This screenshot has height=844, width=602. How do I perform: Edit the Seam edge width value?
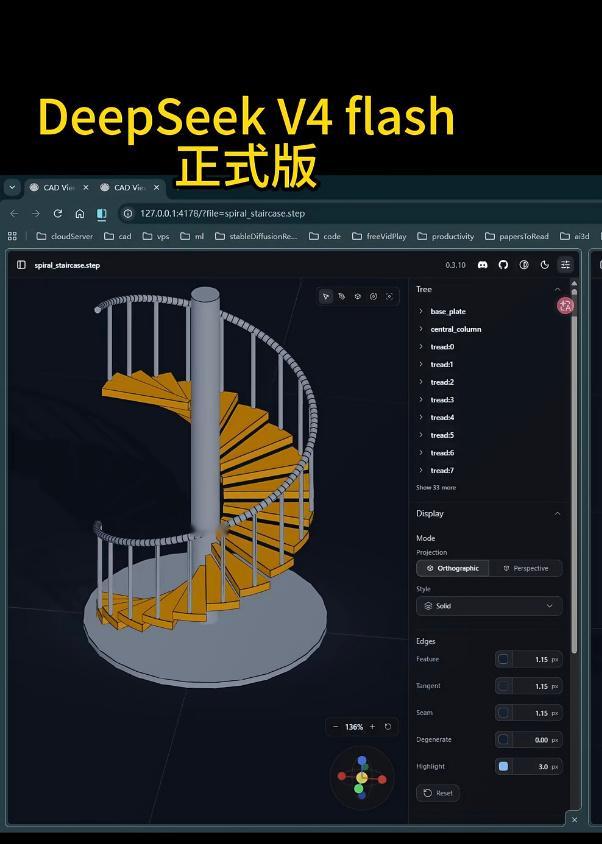click(536, 713)
